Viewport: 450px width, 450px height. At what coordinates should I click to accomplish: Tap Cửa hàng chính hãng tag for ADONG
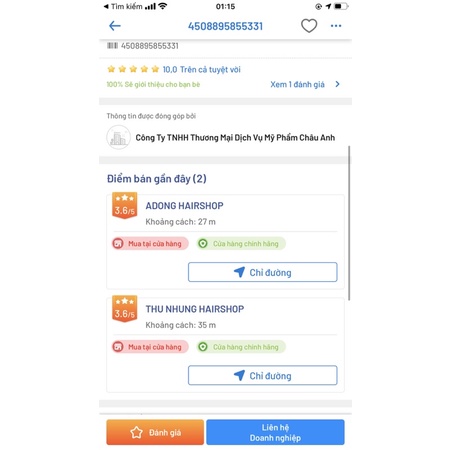pos(241,244)
